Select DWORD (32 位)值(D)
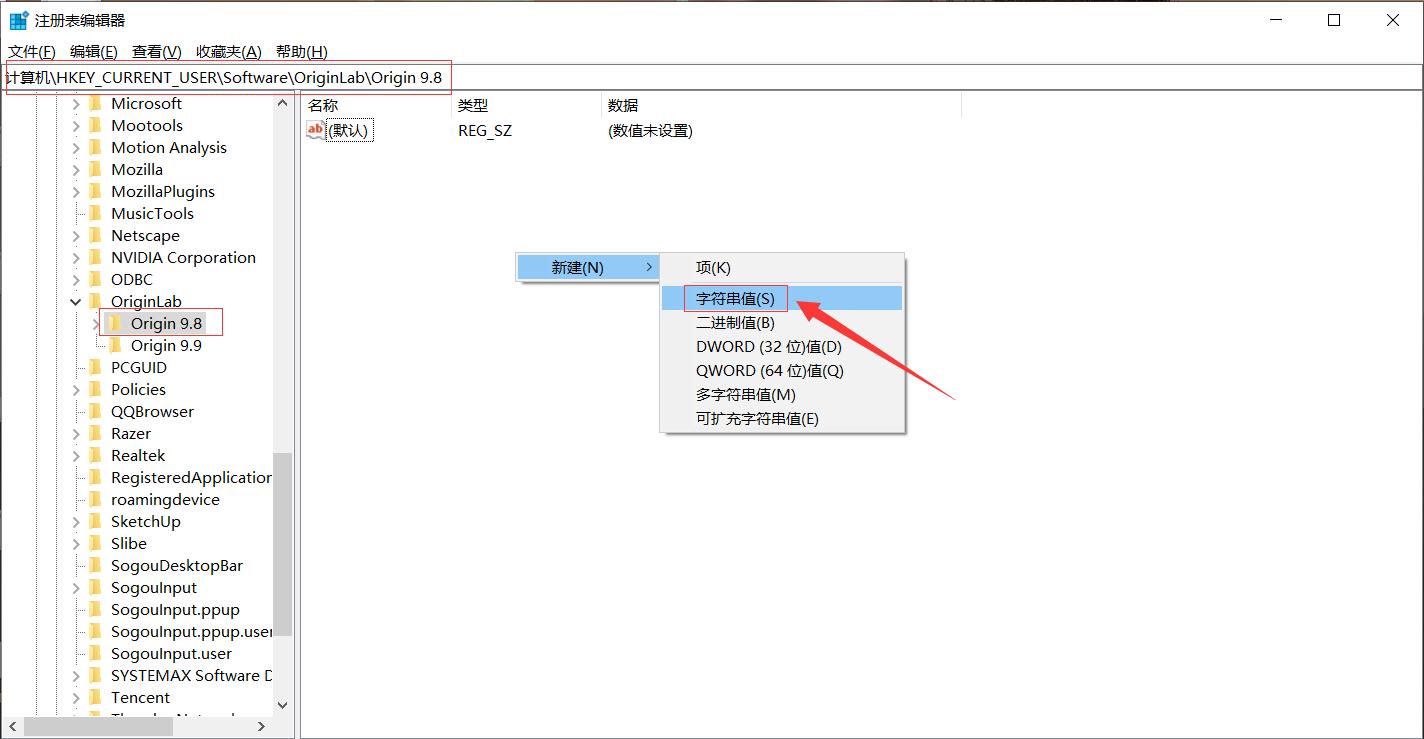 click(x=782, y=346)
